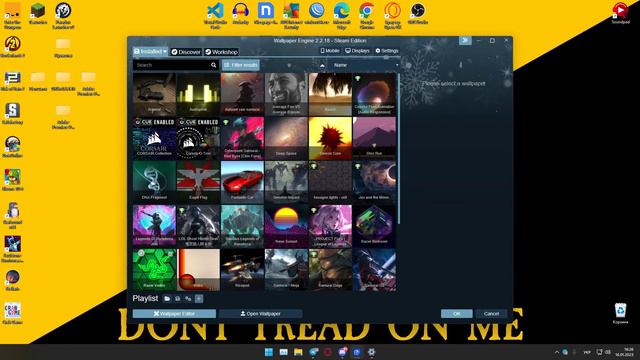The image size is (640, 360).
Task: Switch to the Discover tab
Action: [x=186, y=52]
